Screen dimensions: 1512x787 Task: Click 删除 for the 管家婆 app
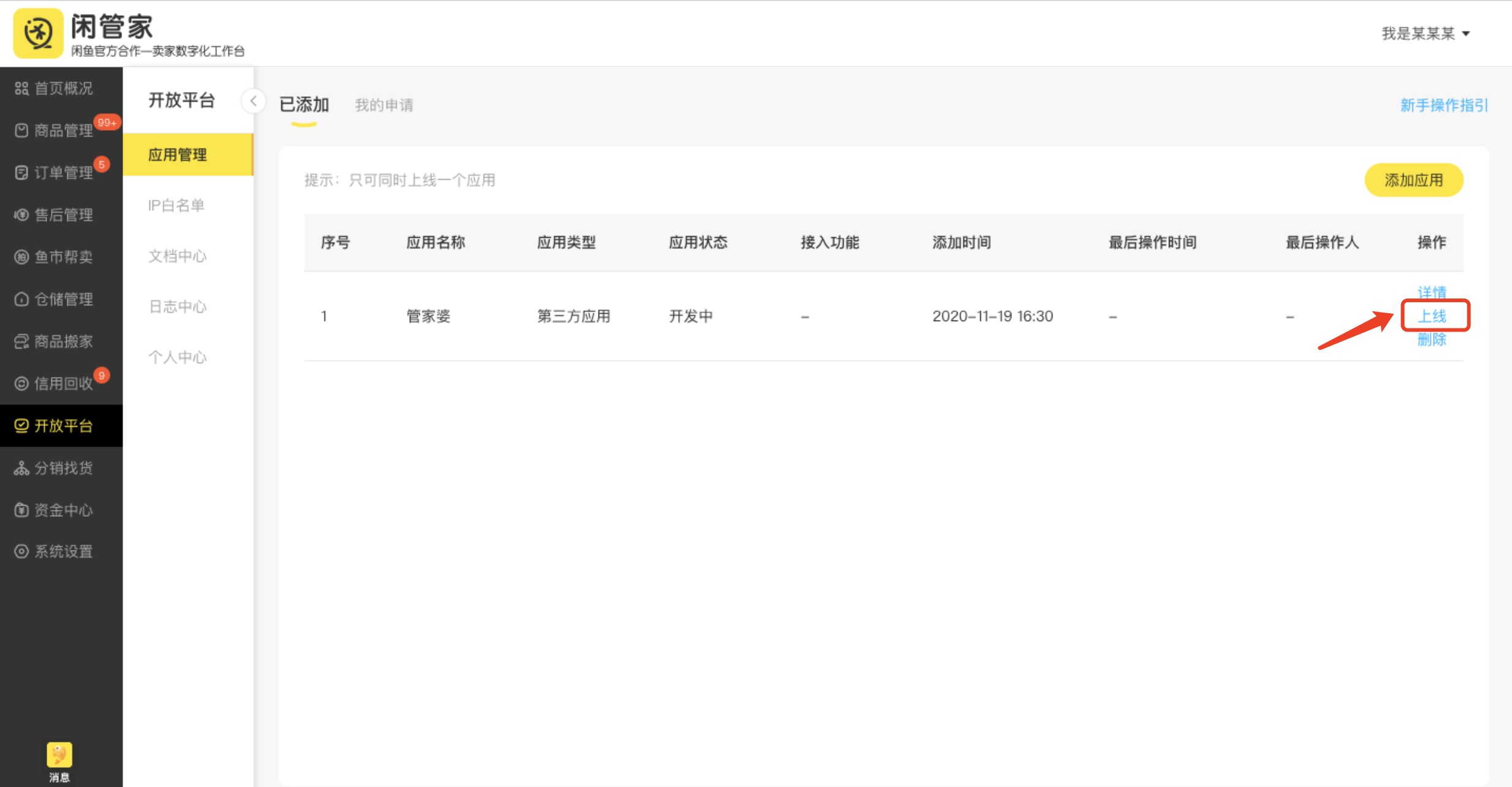[x=1432, y=340]
